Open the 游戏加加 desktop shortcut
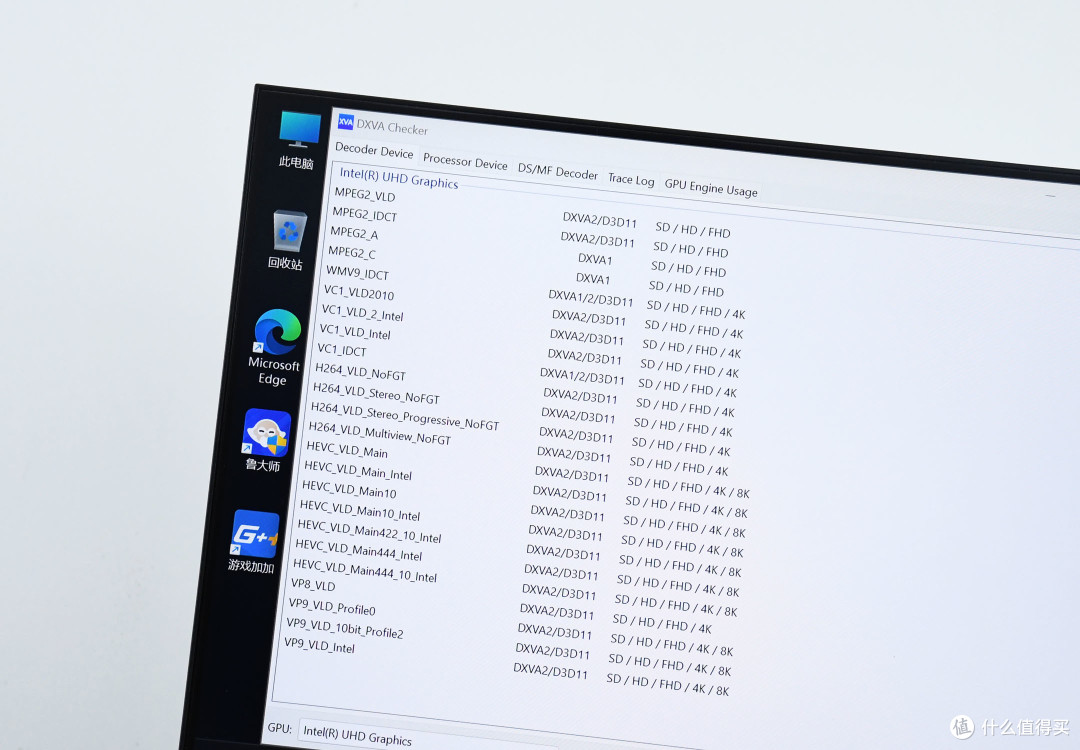Image resolution: width=1080 pixels, height=750 pixels. pyautogui.click(x=254, y=541)
